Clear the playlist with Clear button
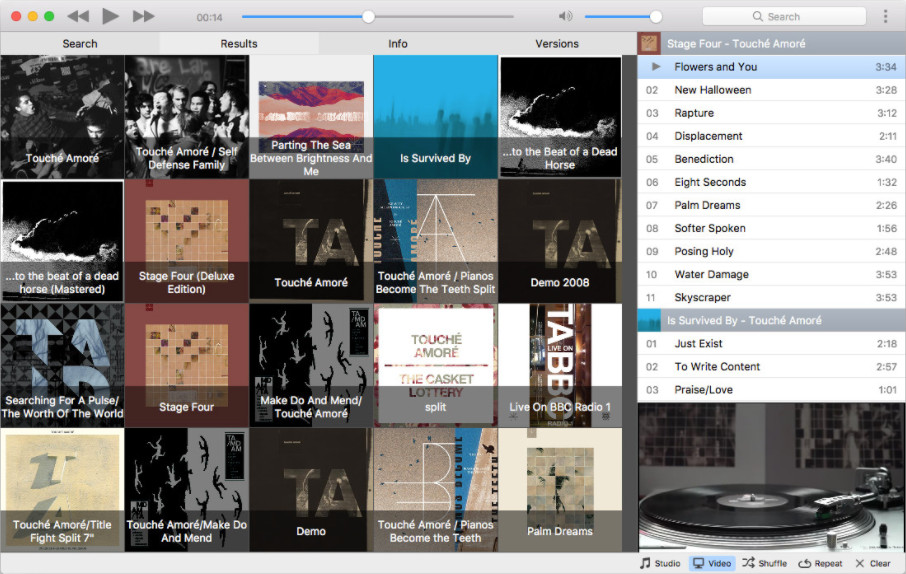906x574 pixels. click(x=872, y=563)
